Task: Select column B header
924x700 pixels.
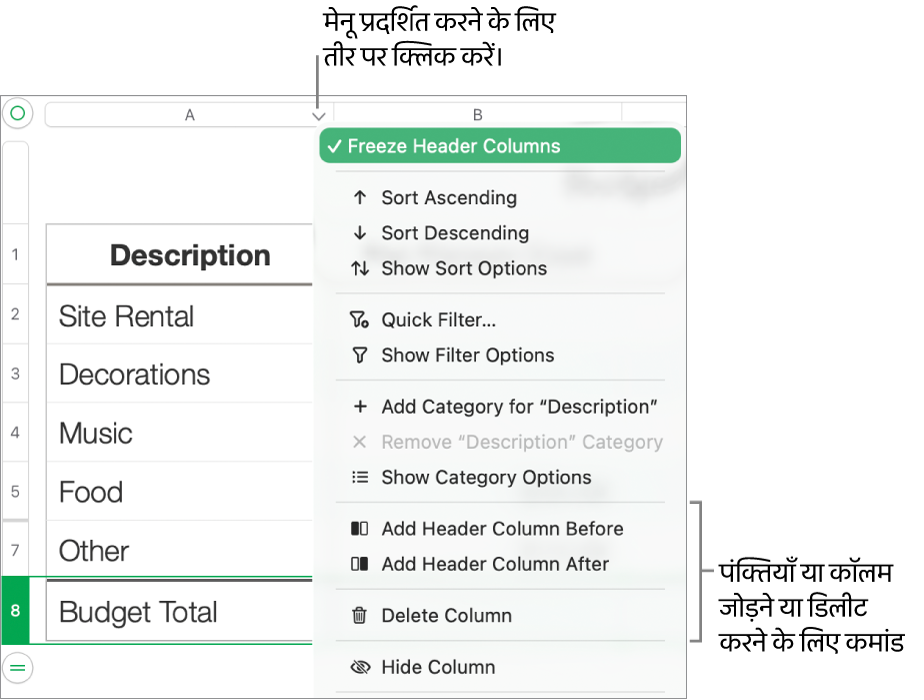Action: 477,115
